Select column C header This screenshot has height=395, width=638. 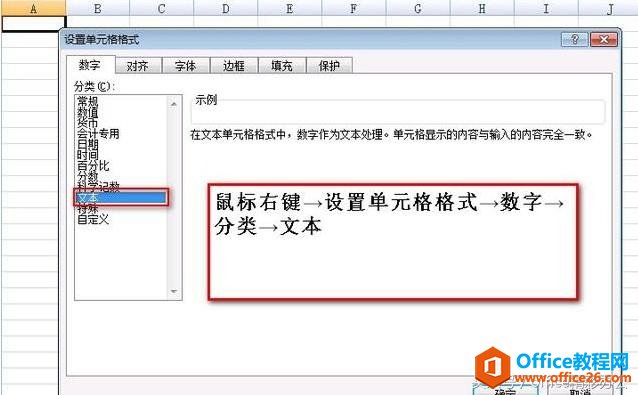[x=162, y=8]
